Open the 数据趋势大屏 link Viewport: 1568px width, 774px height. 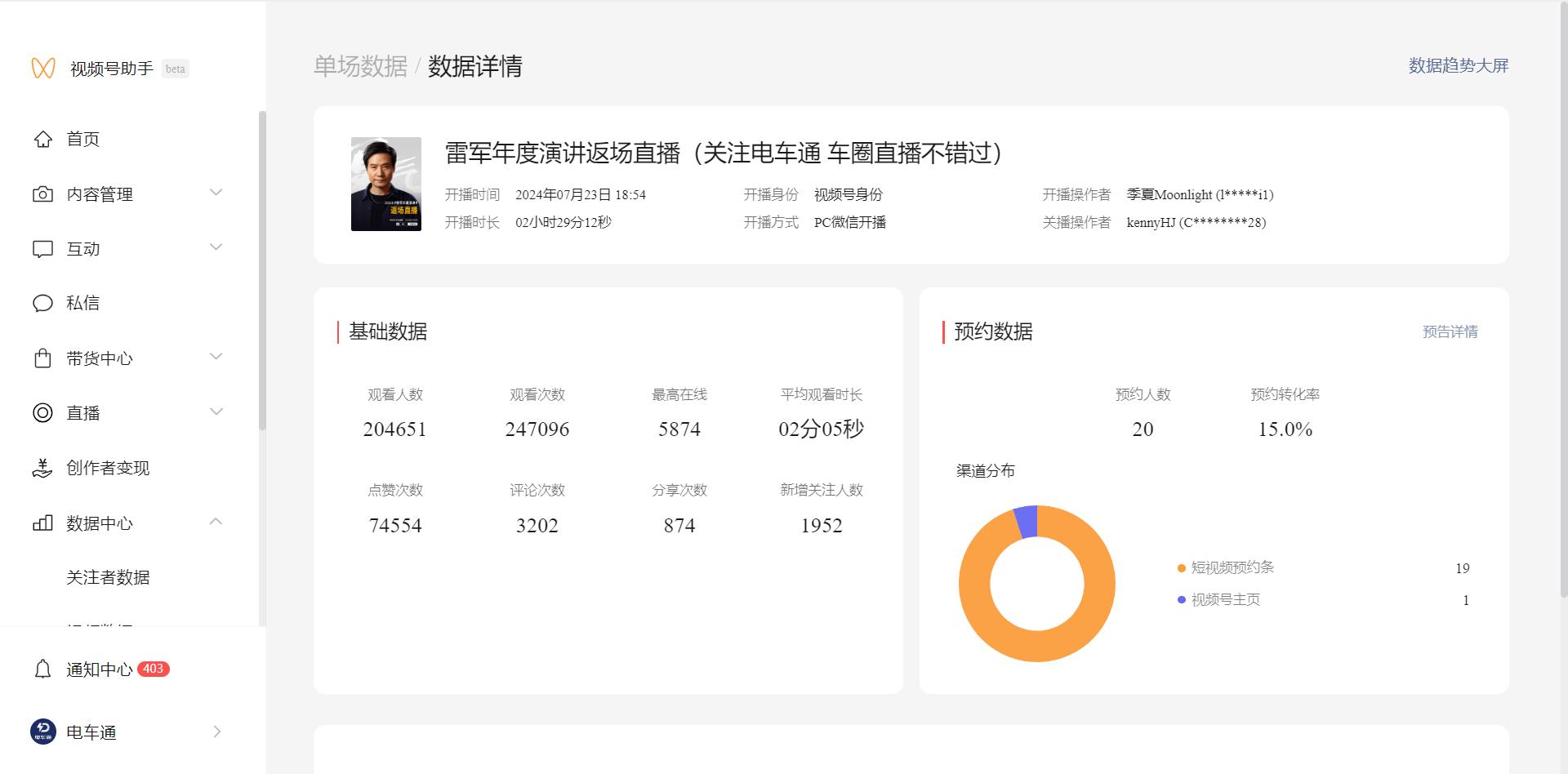[1458, 66]
